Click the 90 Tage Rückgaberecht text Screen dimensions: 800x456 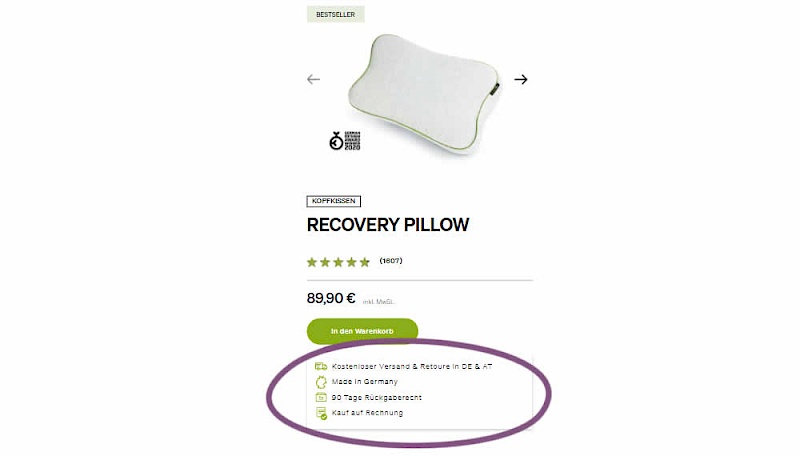tap(377, 397)
